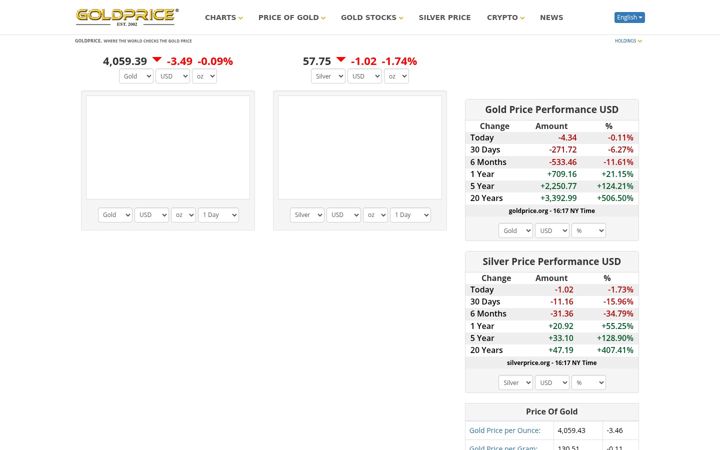Expand the Holdings dropdown
This screenshot has width=720, height=450.
click(628, 41)
